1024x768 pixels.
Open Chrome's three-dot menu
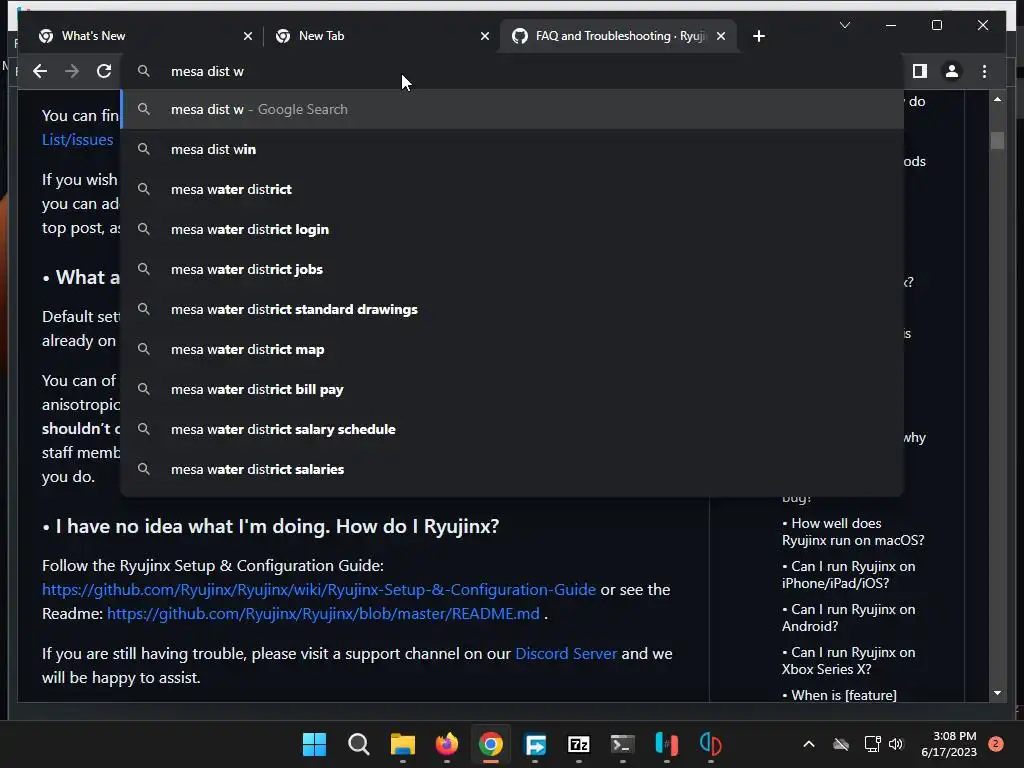(984, 71)
